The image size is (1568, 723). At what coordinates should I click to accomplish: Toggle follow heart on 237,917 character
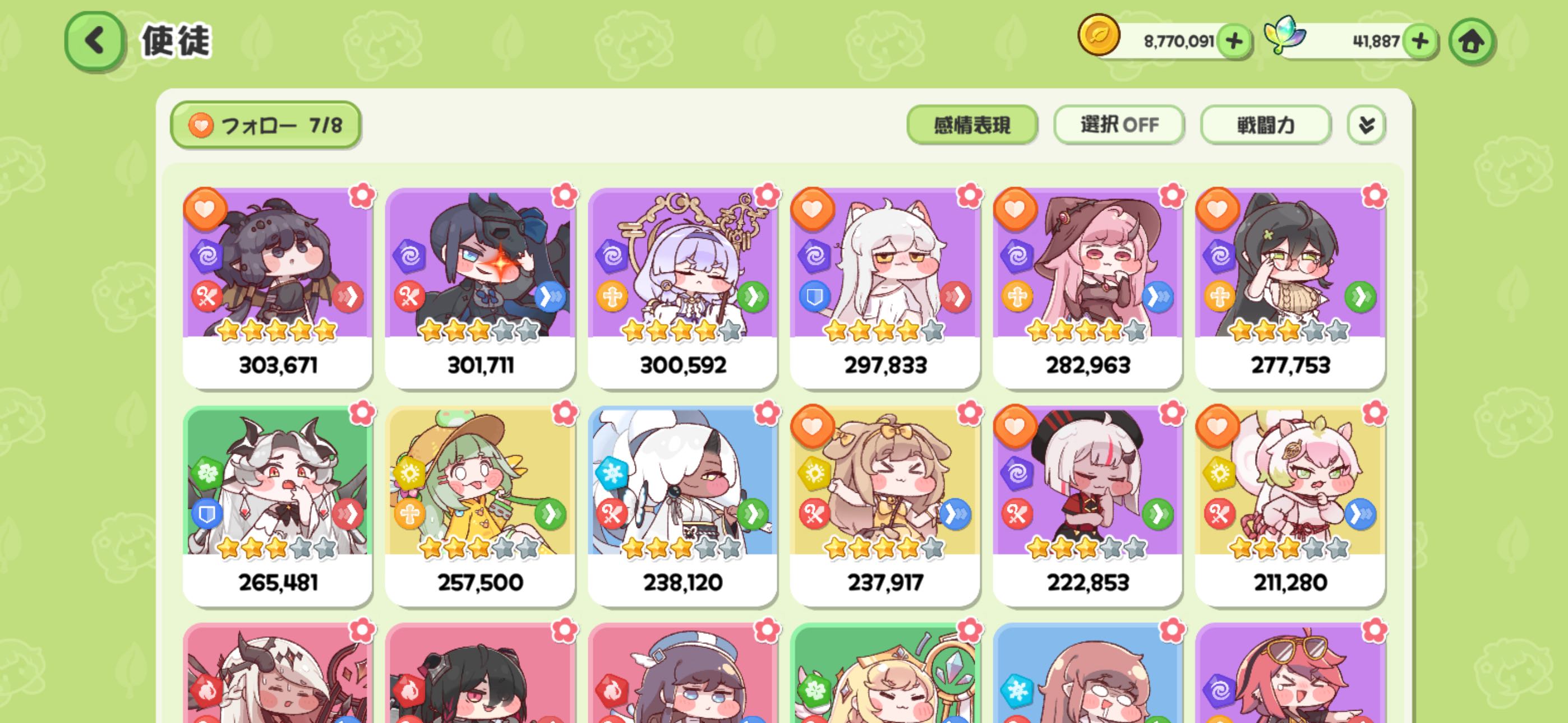click(812, 425)
